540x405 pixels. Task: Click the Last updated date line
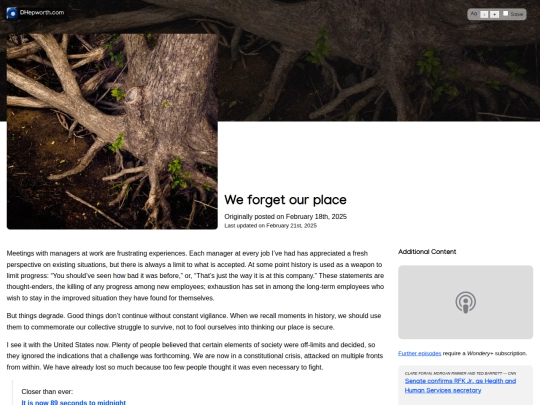coord(270,226)
